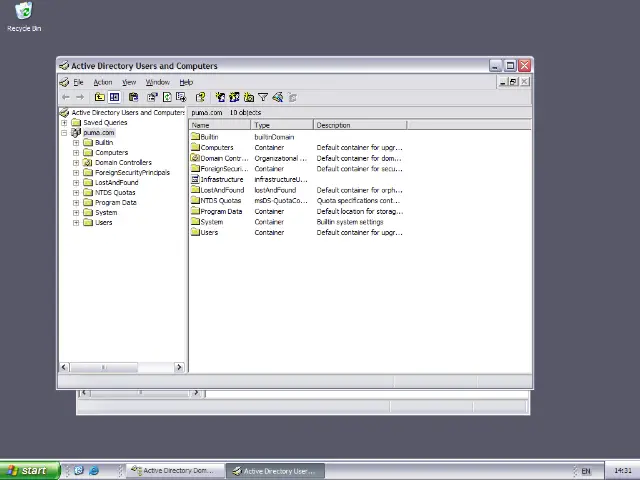This screenshot has width=640, height=480.
Task: Select Domain Contr... OU icon in list
Action: (195, 158)
